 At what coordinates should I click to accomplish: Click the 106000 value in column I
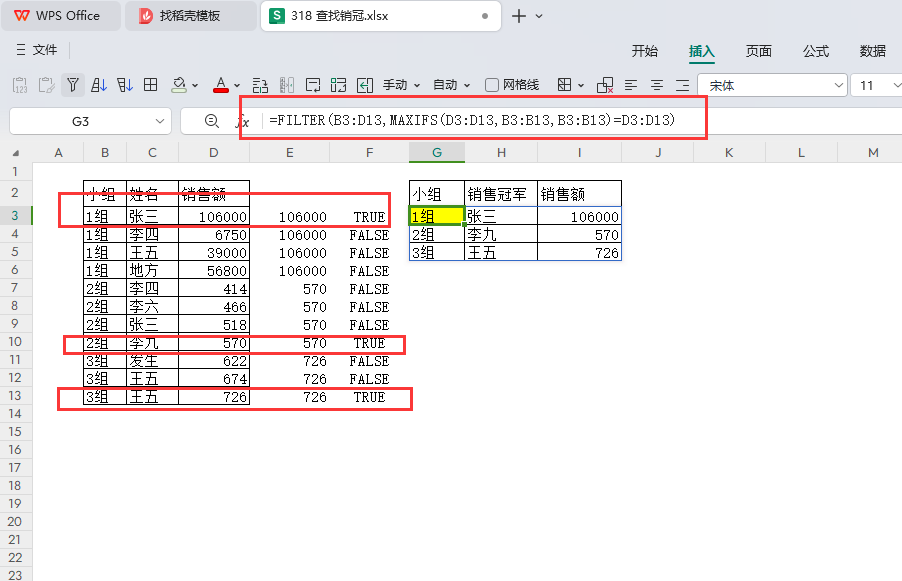tap(579, 216)
